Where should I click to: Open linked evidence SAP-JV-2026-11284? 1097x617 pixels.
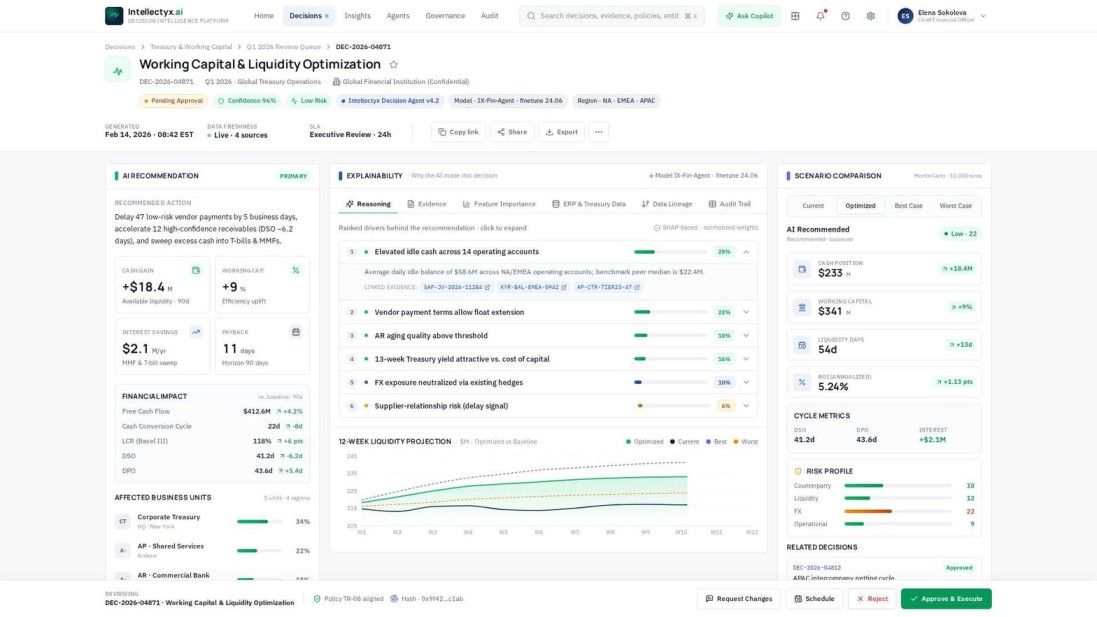coord(457,287)
